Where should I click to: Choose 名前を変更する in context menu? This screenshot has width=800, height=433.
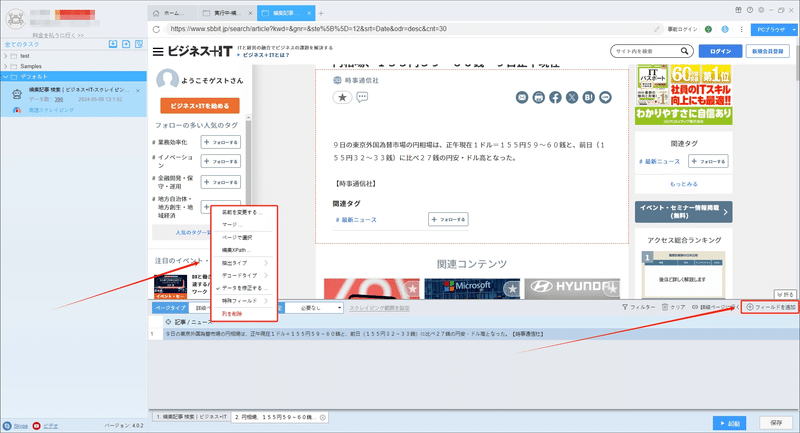click(244, 212)
